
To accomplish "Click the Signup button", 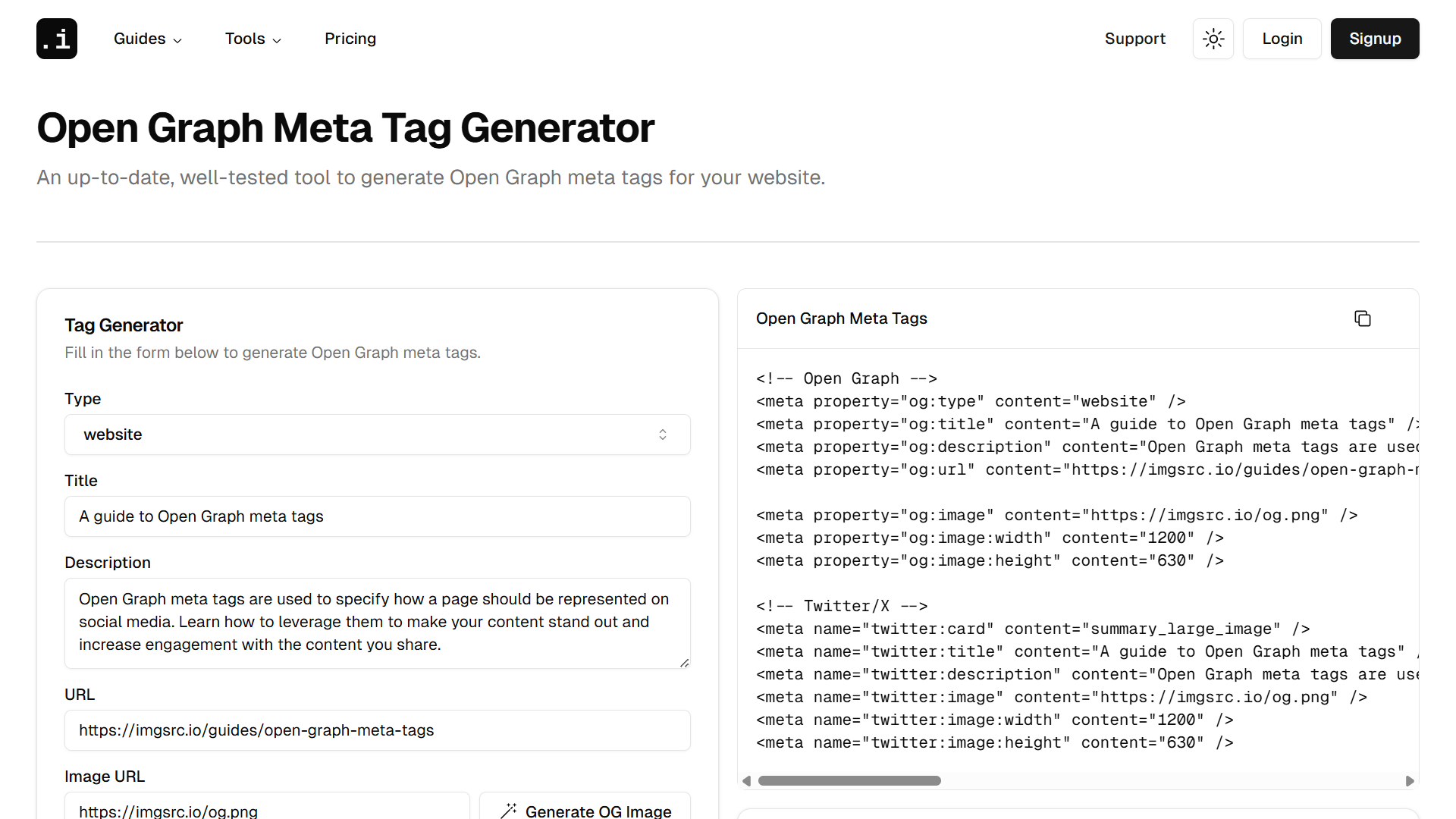I will click(1375, 39).
